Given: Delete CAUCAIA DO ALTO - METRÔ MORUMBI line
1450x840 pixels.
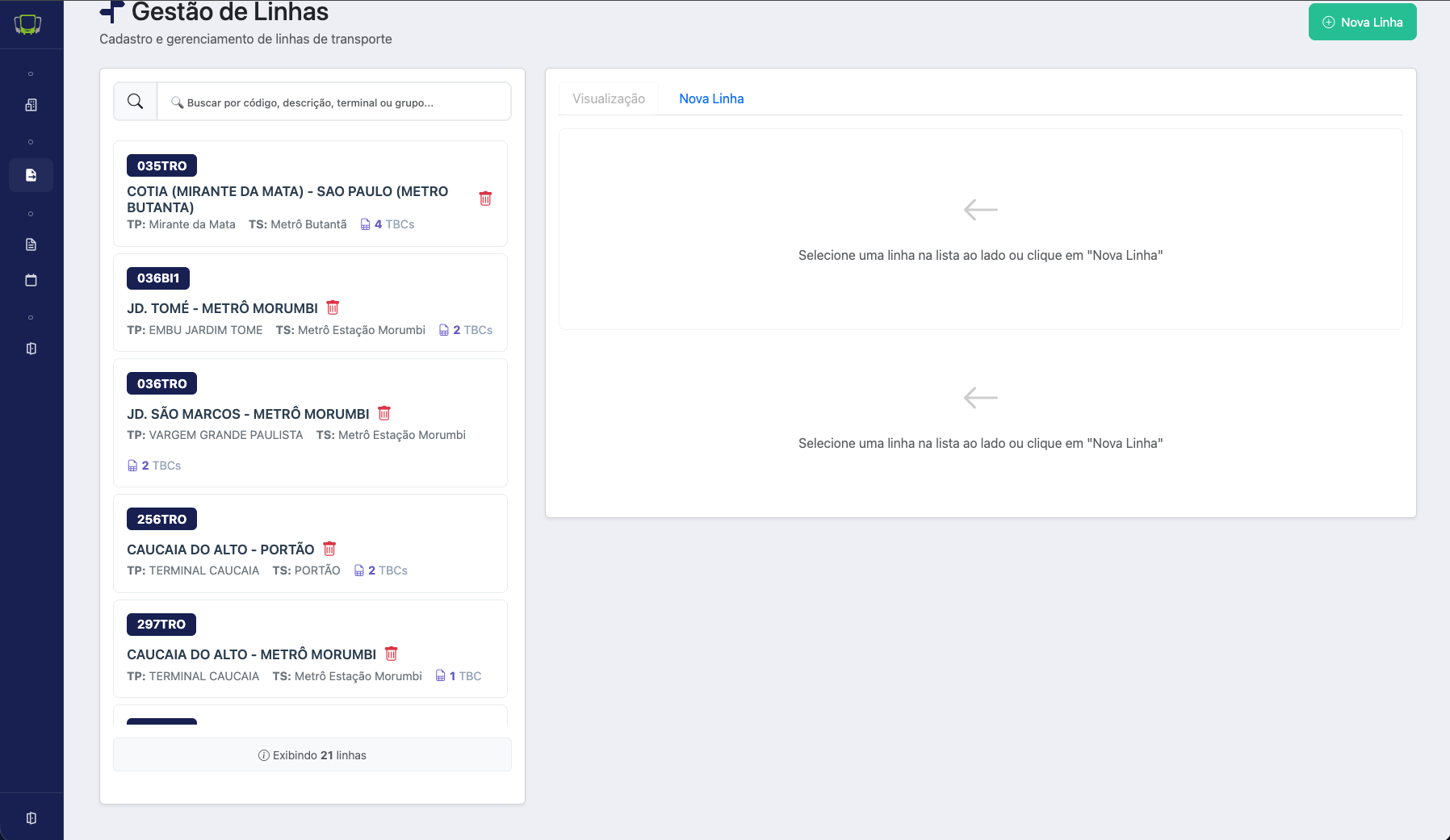Looking at the screenshot, I should (x=392, y=654).
